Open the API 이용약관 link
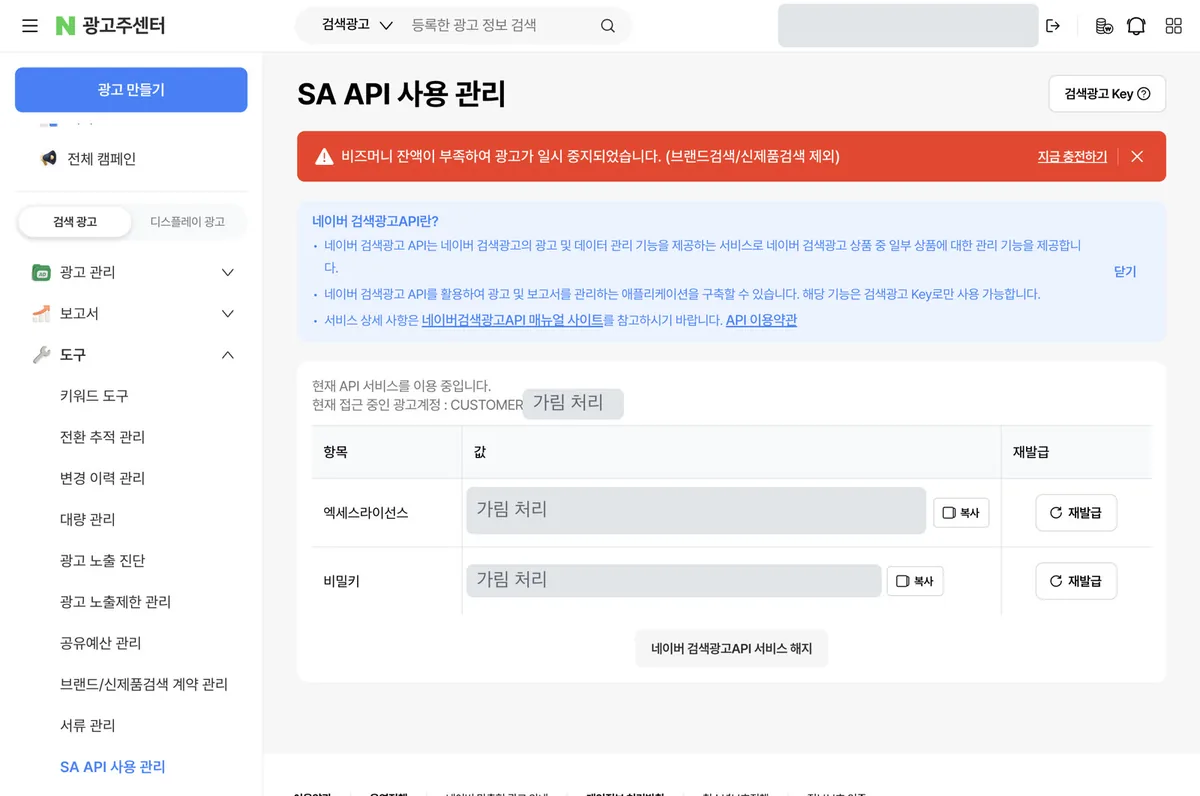The image size is (1200, 796). [x=761, y=321]
